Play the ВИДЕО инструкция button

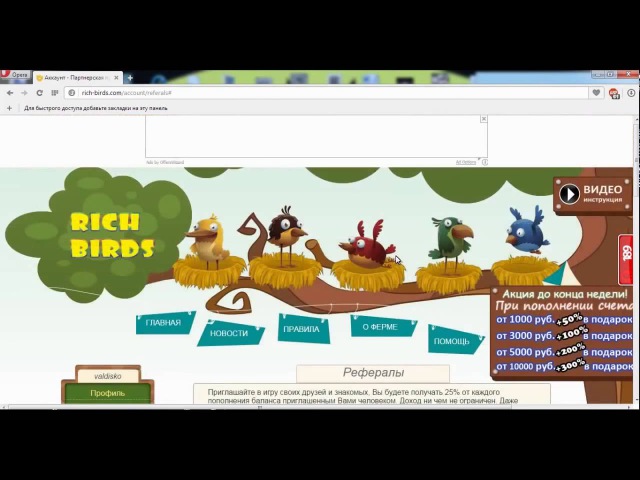click(x=593, y=194)
